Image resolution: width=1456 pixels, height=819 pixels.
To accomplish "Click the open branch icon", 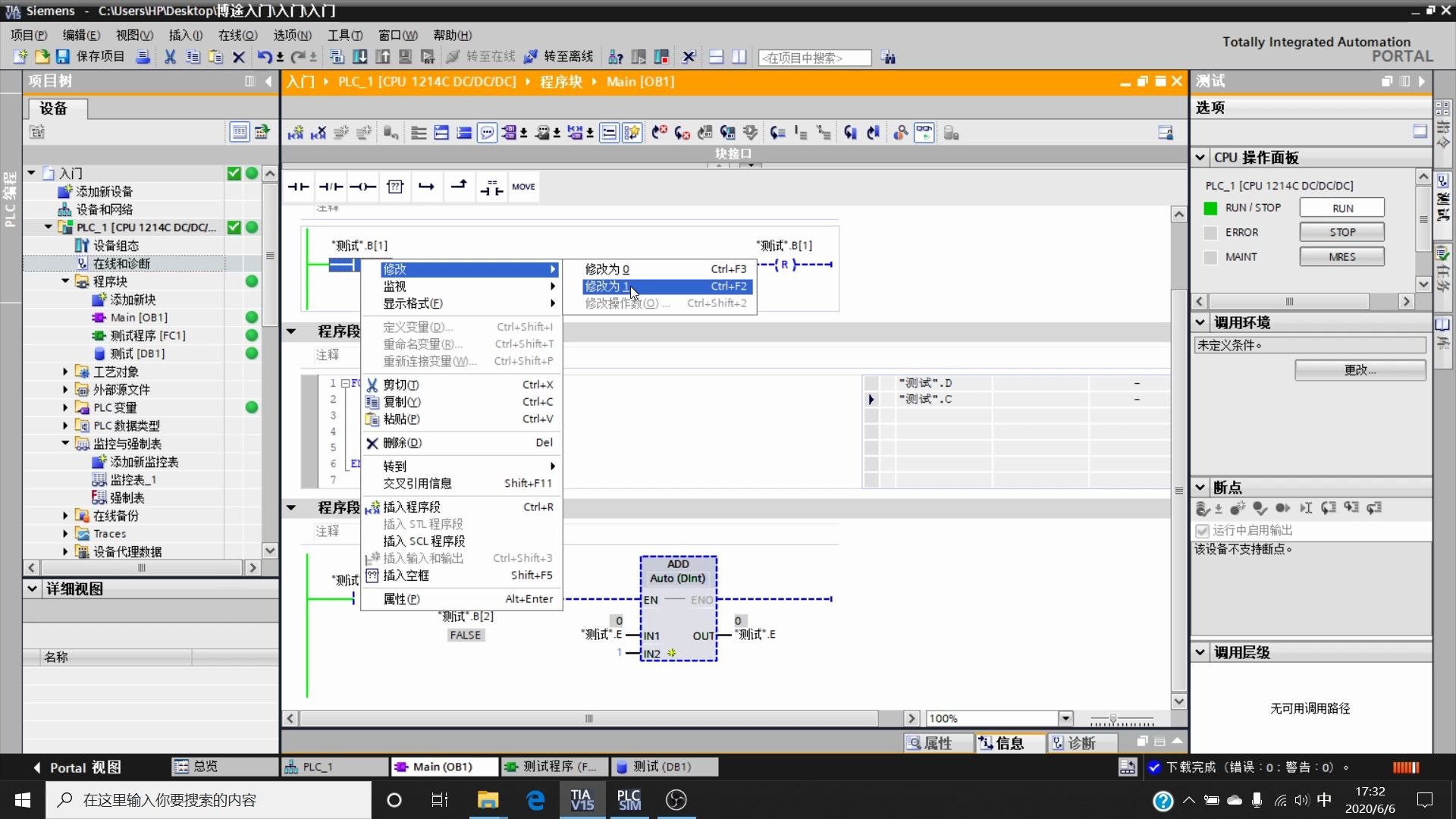I will click(427, 187).
